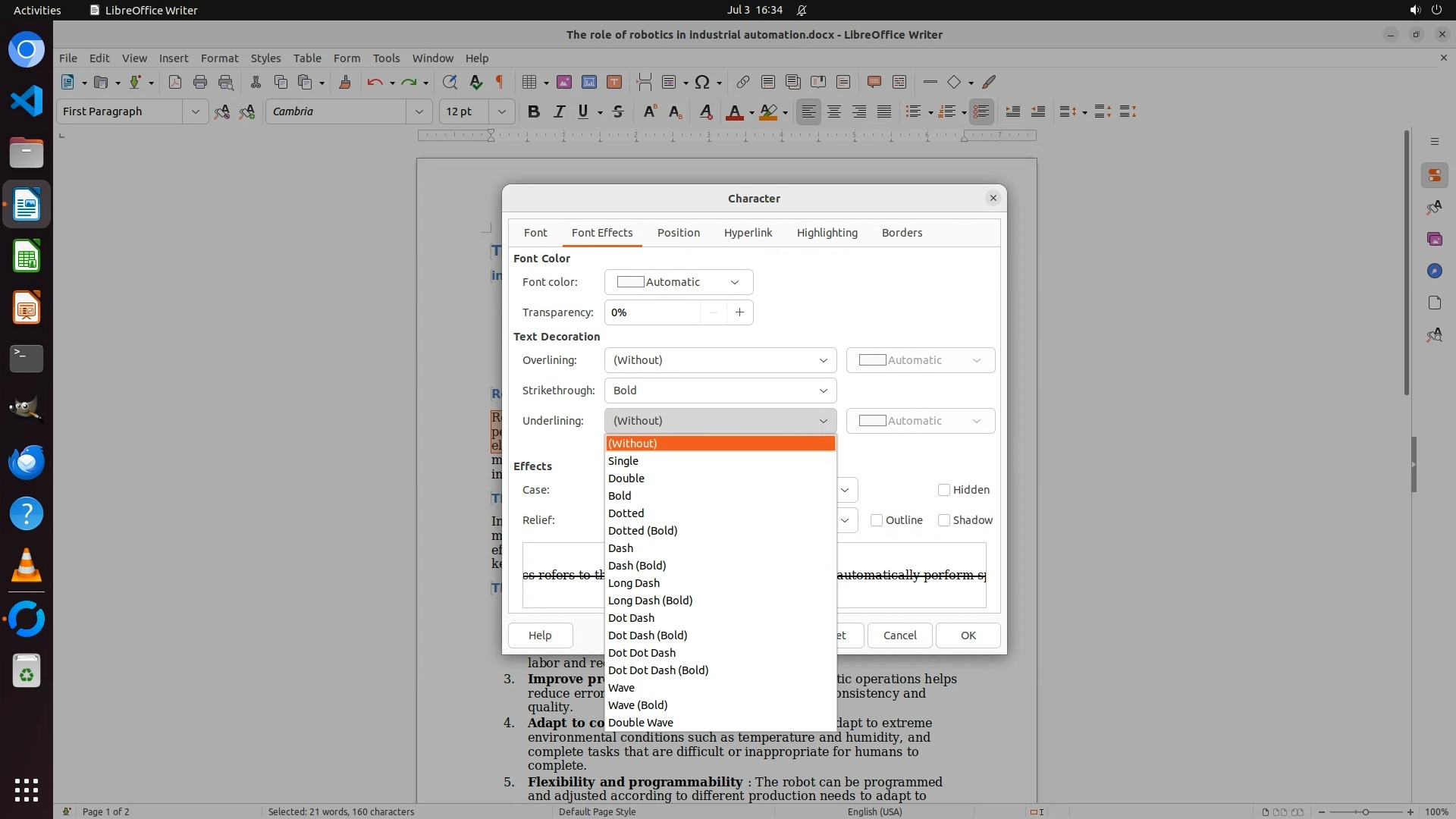This screenshot has height=819, width=1456.
Task: Click the Insert Special Character icon
Action: coord(702,82)
